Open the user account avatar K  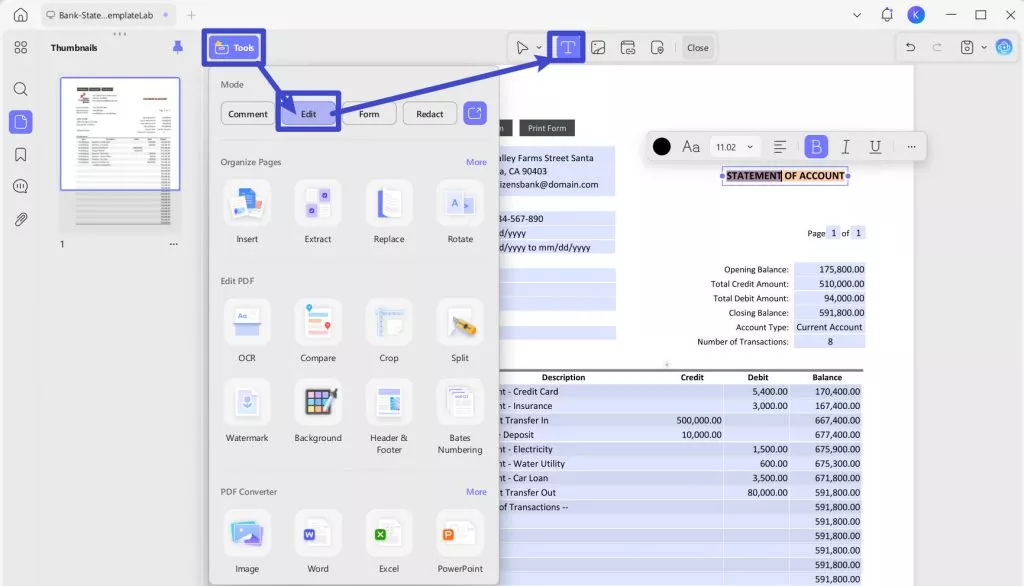916,14
